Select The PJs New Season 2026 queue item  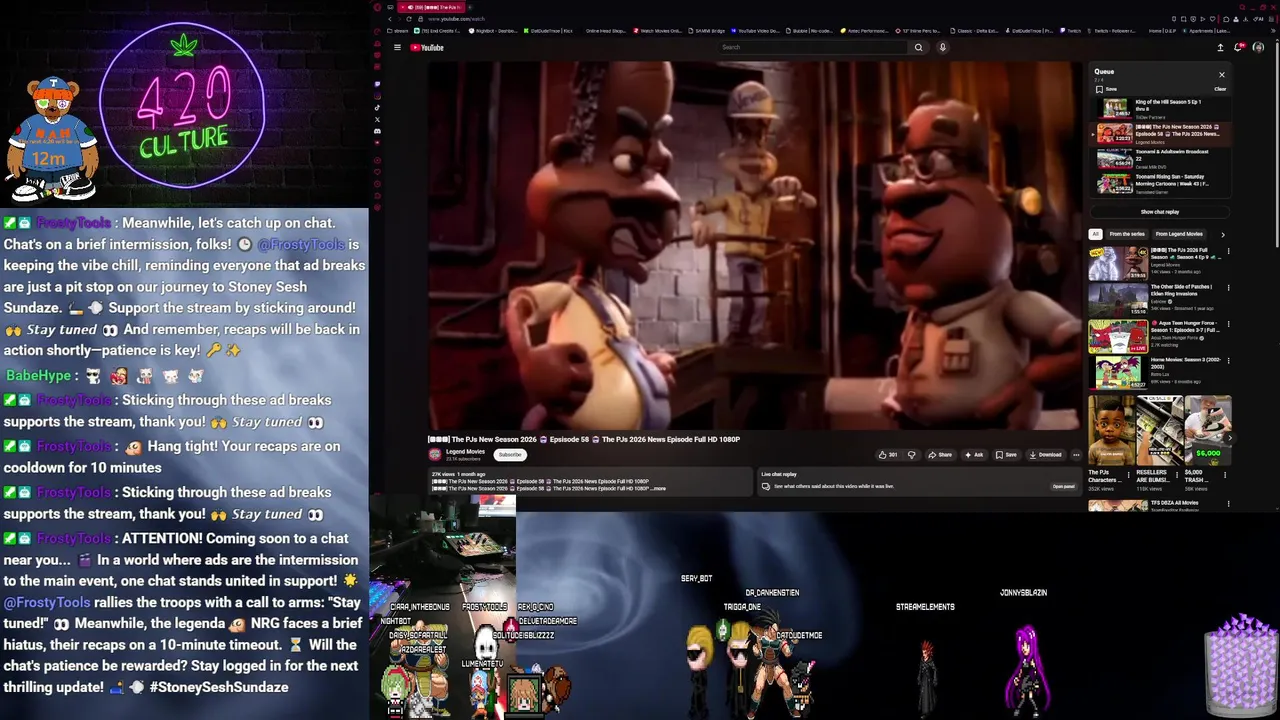click(1162, 134)
